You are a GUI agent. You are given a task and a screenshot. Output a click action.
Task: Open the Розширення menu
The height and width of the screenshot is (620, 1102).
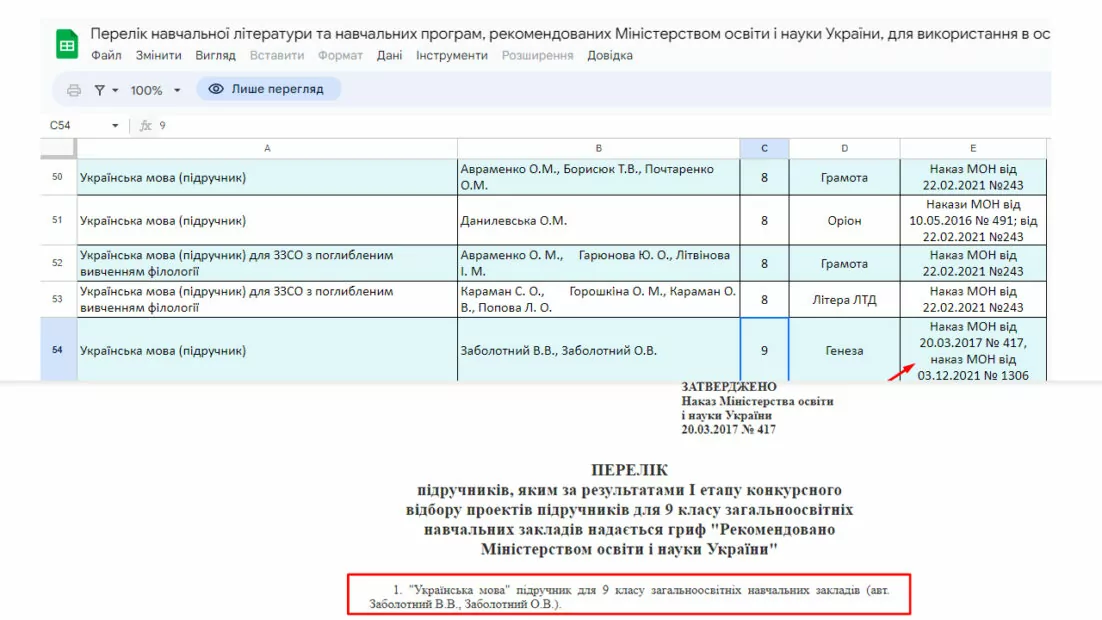coord(537,56)
